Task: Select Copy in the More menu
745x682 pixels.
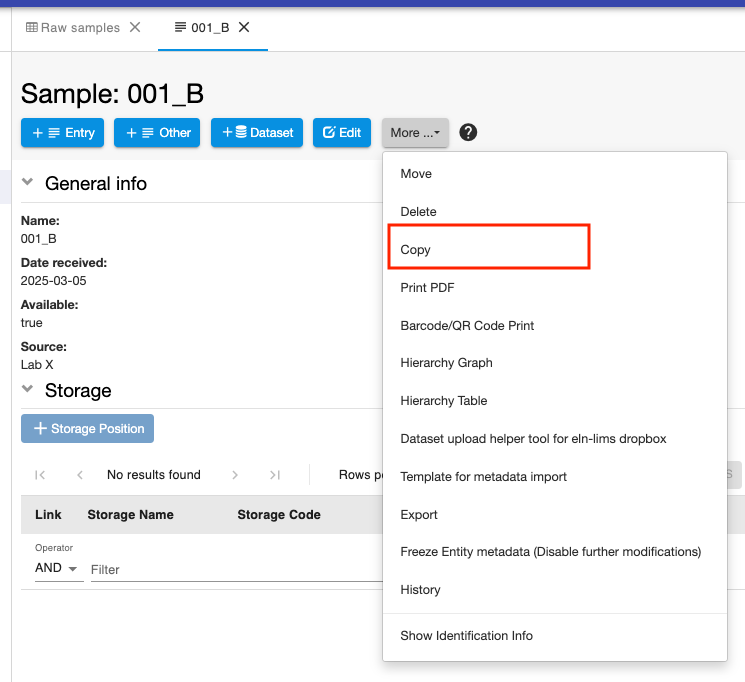Action: pos(554,250)
